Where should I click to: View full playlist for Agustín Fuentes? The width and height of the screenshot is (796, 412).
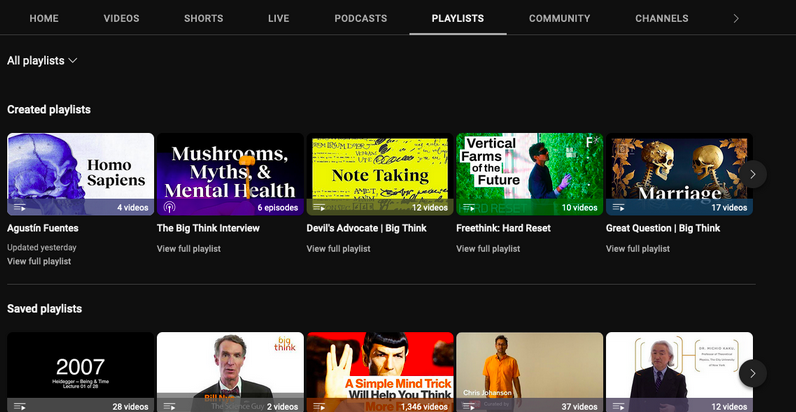point(39,261)
